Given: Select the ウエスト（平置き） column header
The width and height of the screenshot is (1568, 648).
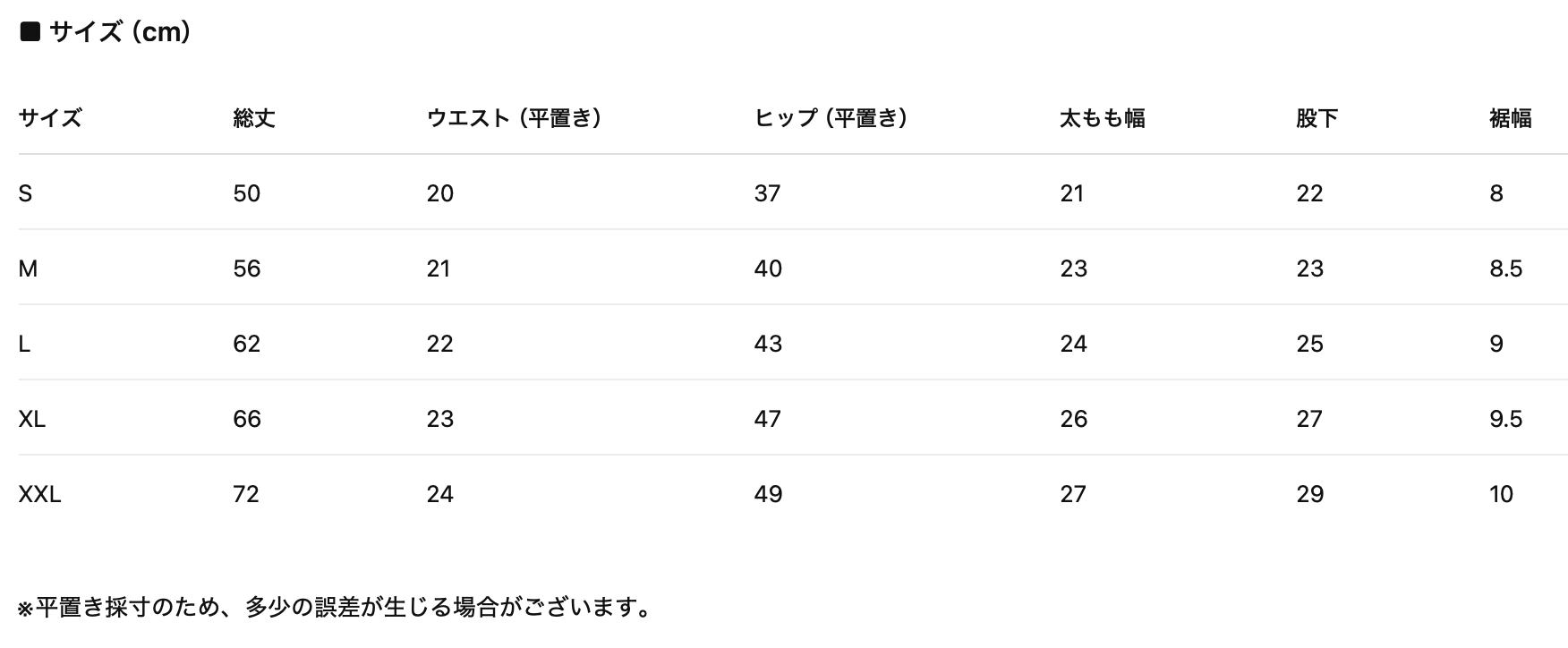Looking at the screenshot, I should point(514,118).
